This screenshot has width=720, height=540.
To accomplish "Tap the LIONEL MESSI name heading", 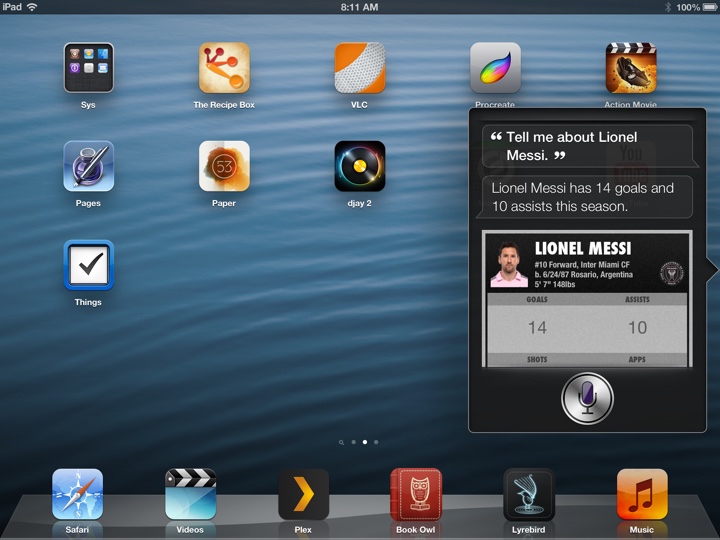I will tap(583, 248).
